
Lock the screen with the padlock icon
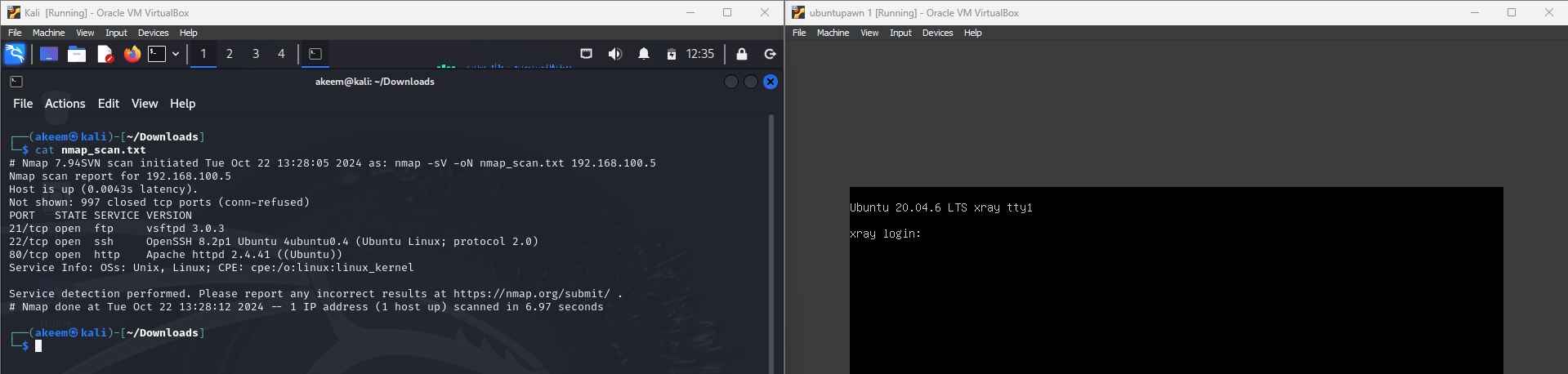click(x=742, y=54)
